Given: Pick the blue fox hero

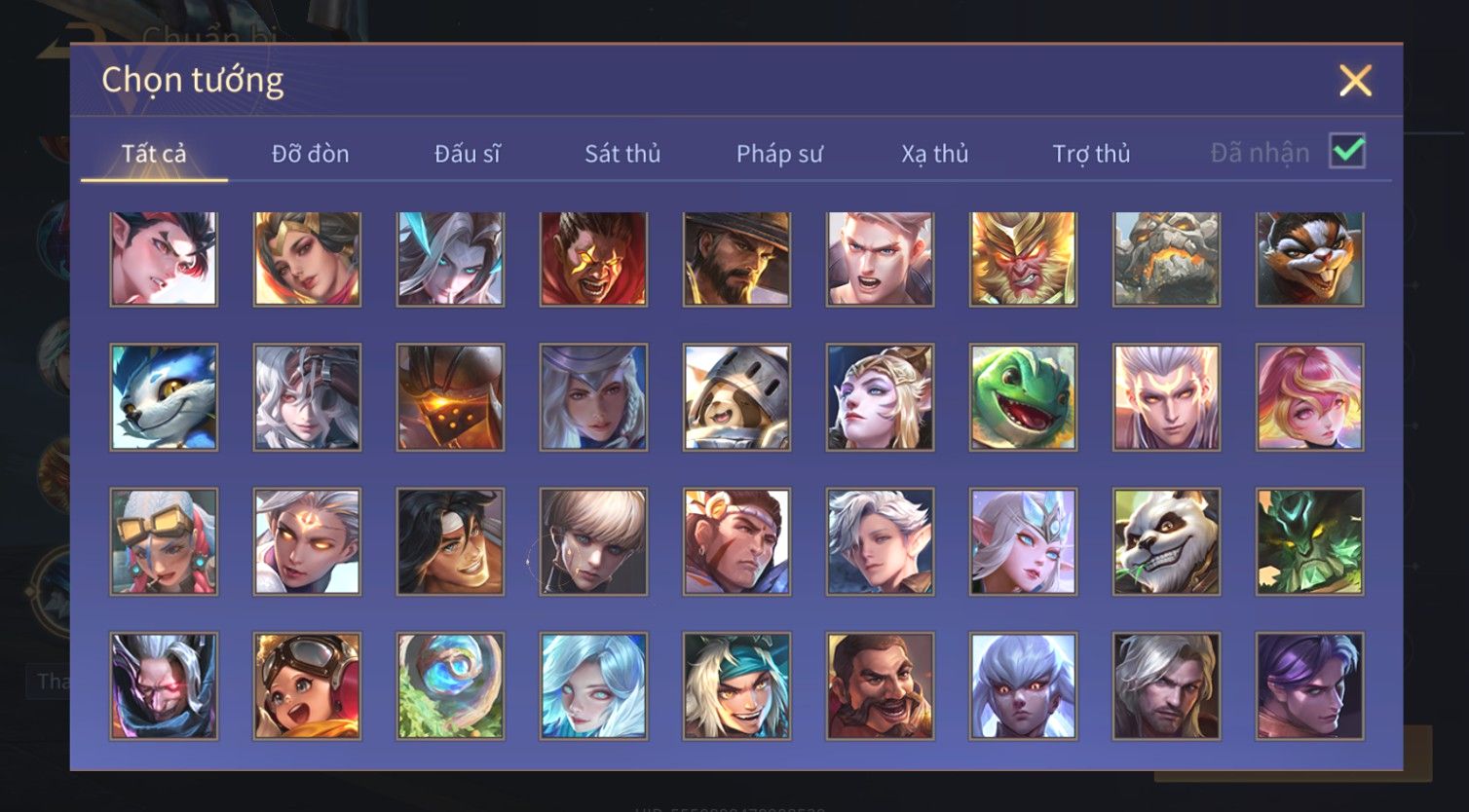Looking at the screenshot, I should pos(164,397).
